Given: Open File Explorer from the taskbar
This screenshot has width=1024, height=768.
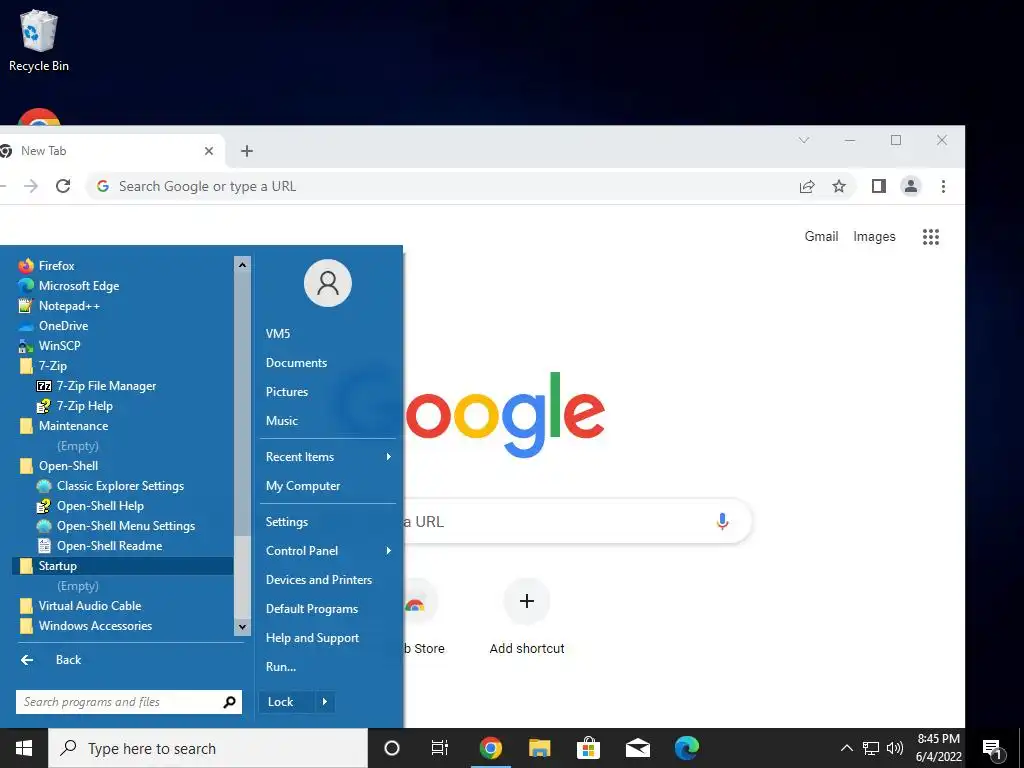Looking at the screenshot, I should point(539,748).
